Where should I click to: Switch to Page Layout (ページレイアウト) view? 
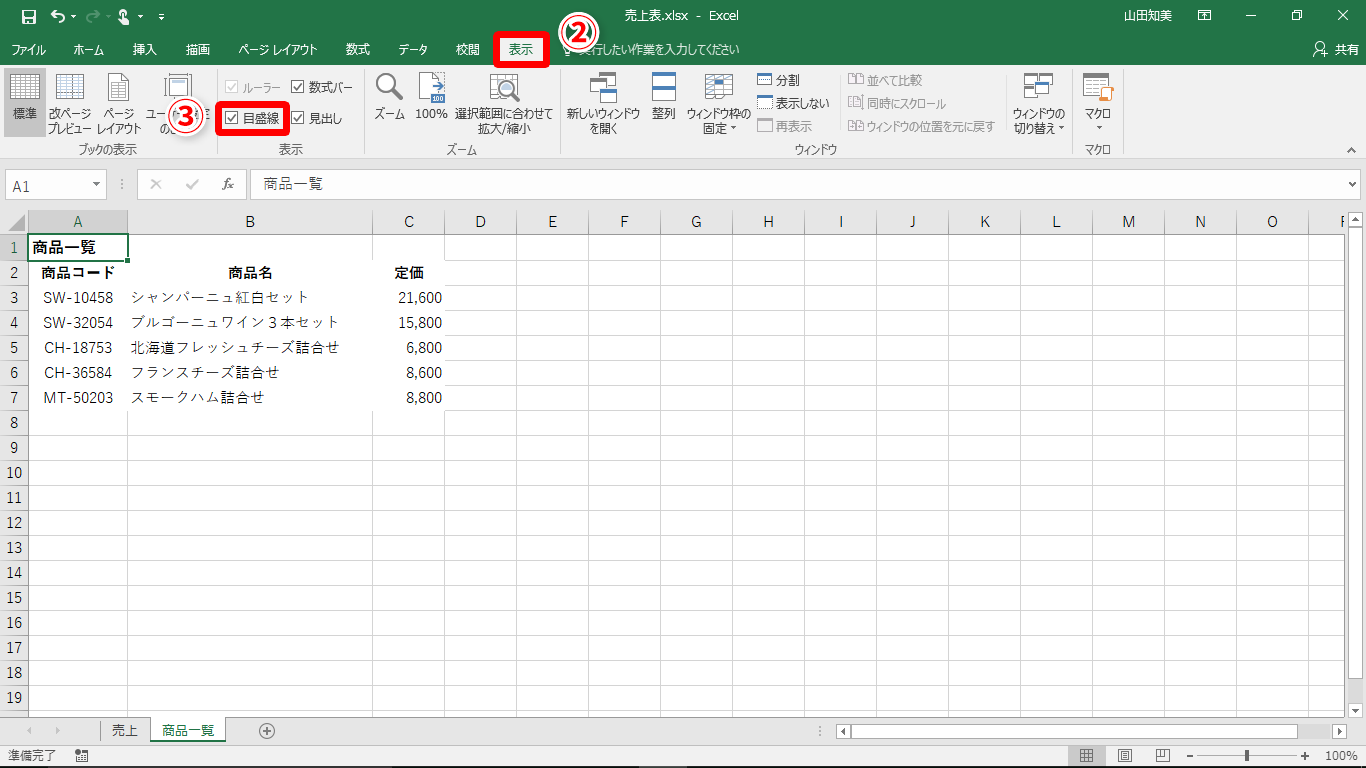119,104
